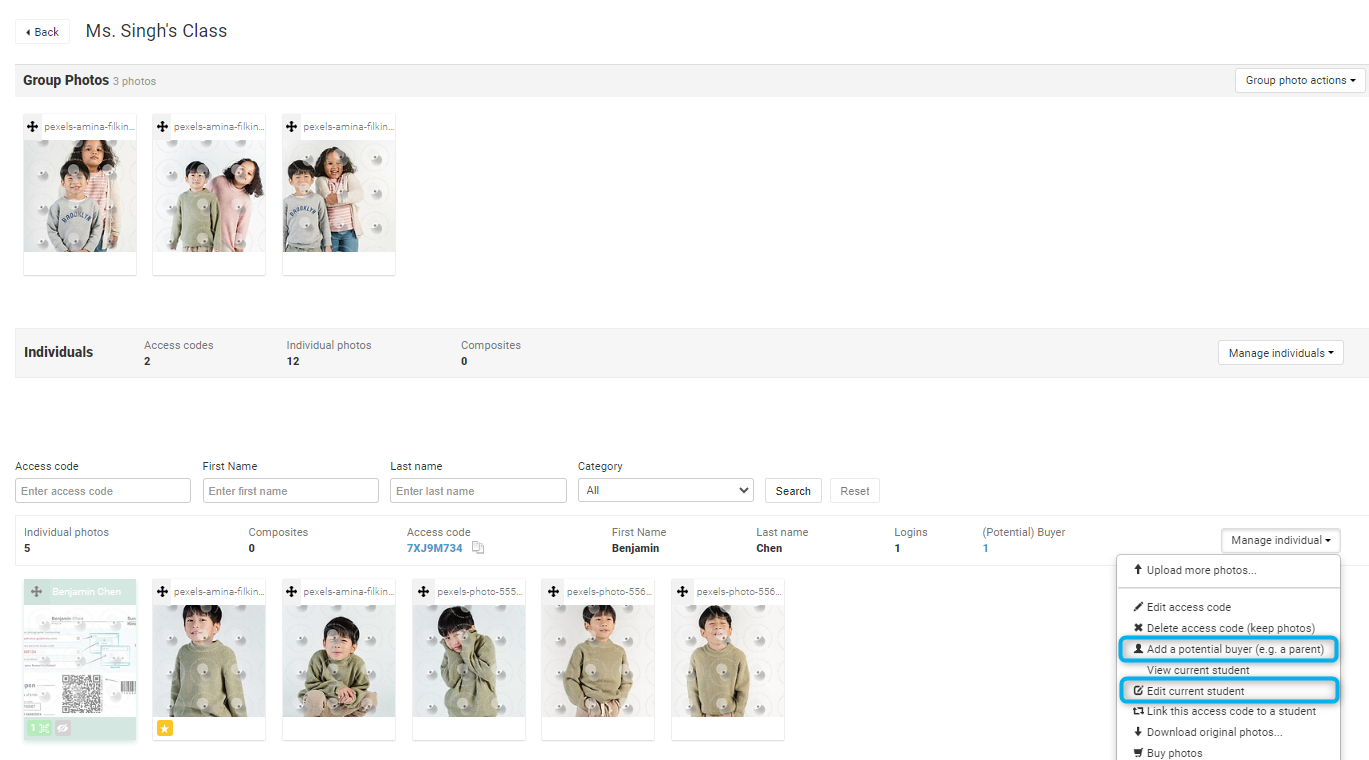Focus the Enter first name field
The width and height of the screenshot is (1369, 760).
pos(291,490)
